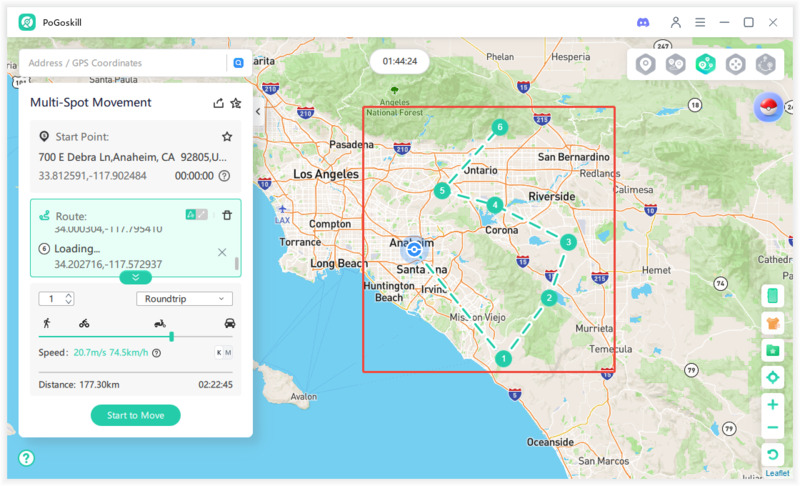Switch to Two-Spot movement mode
Viewport: 800px width, 486px height.
click(676, 64)
